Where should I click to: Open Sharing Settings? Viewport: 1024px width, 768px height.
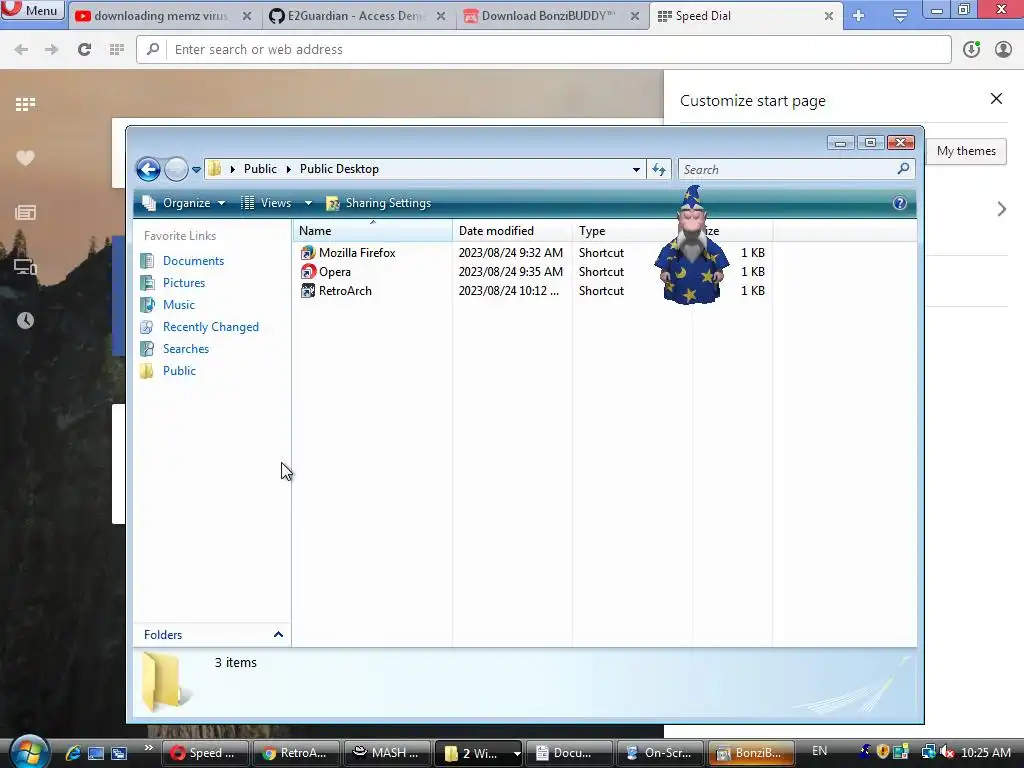point(379,203)
